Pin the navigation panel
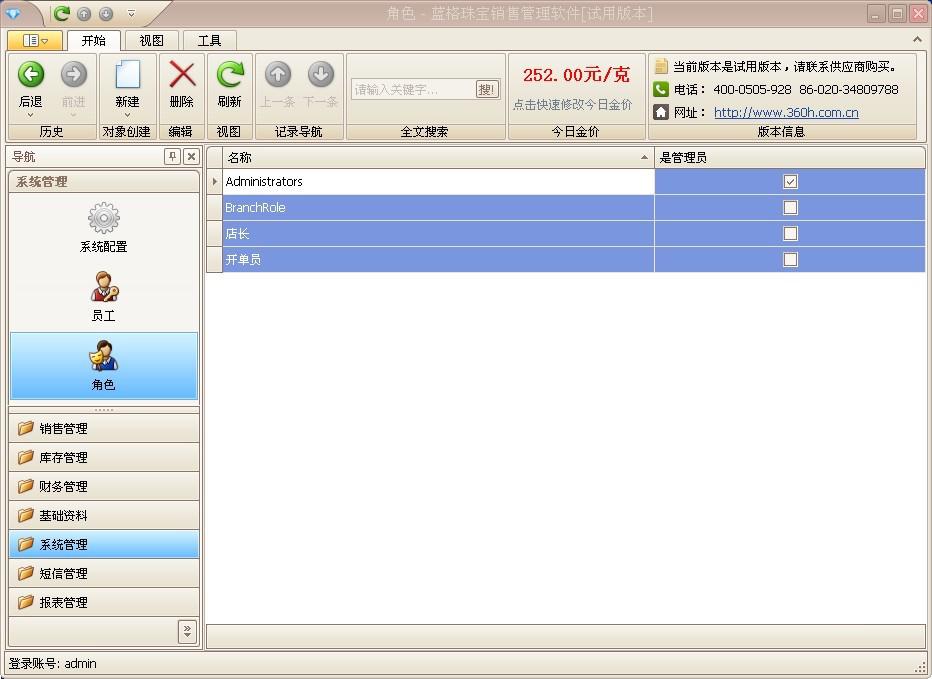This screenshot has width=932, height=679. coord(172,156)
